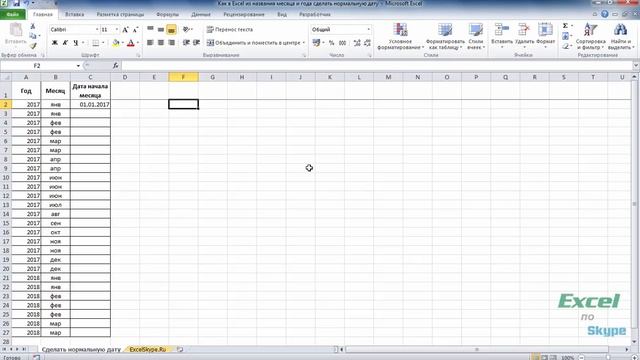The height and width of the screenshot is (360, 640).
Task: Click the Fill down icon
Action: (565, 36)
